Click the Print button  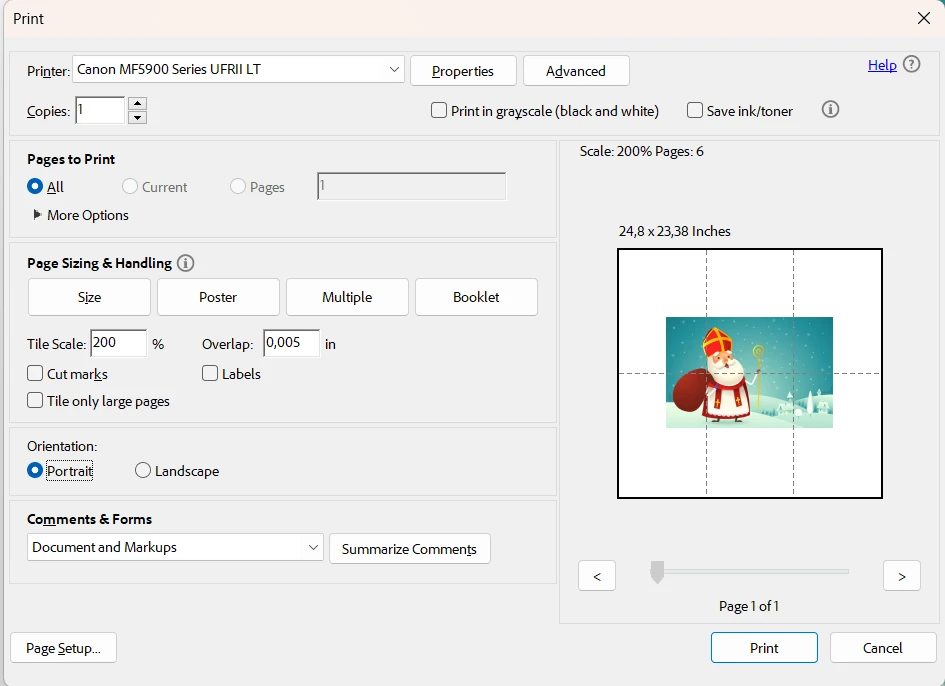point(764,648)
